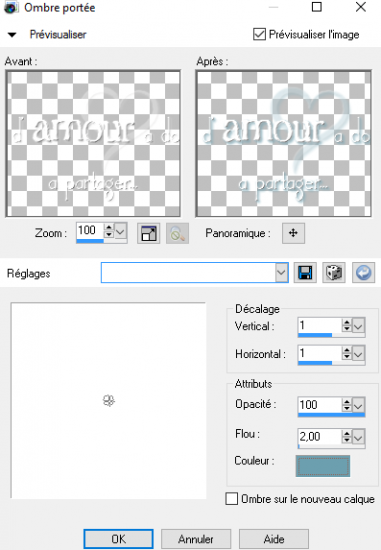Click the shadow offset crosshair handle
The height and width of the screenshot is (550, 381).
[109, 400]
